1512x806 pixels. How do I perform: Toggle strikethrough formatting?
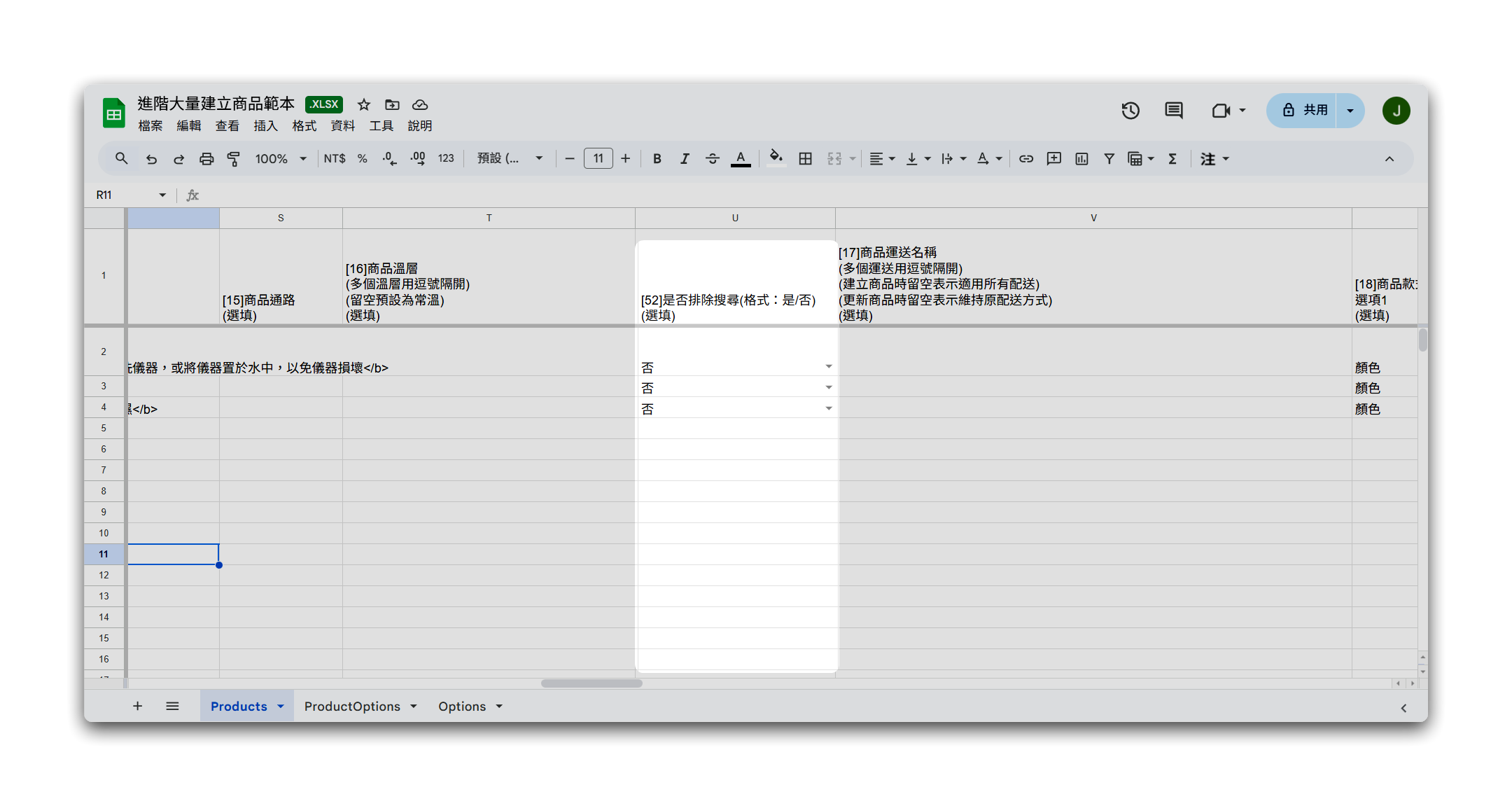(x=712, y=159)
